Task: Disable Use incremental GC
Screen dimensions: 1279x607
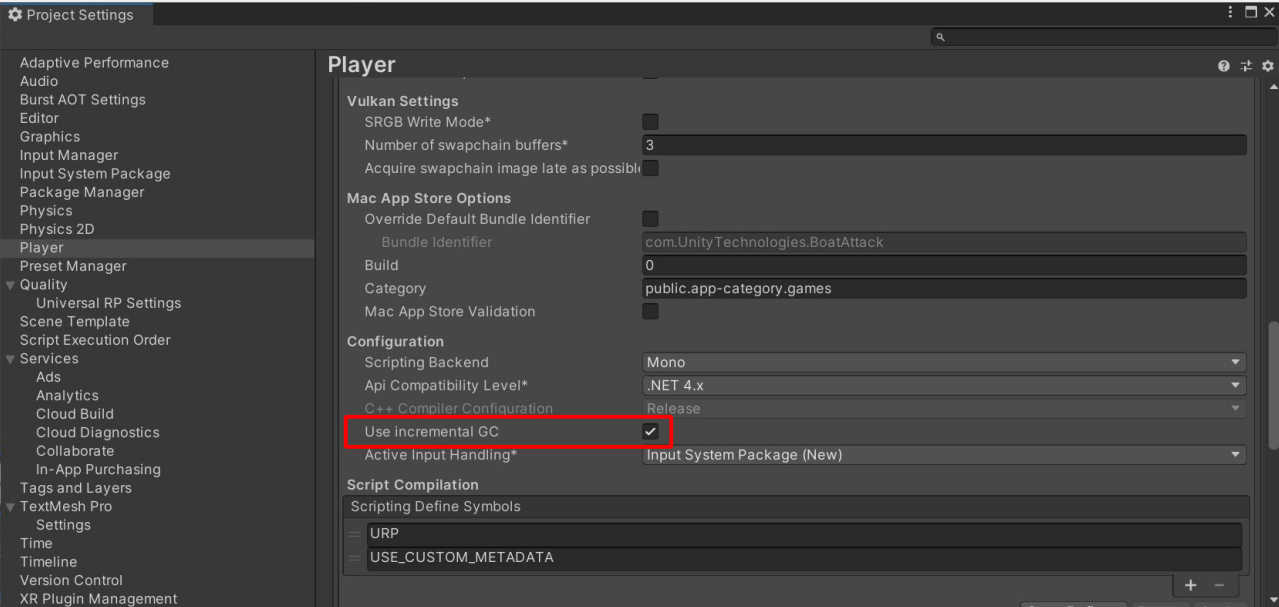Action: 650,432
